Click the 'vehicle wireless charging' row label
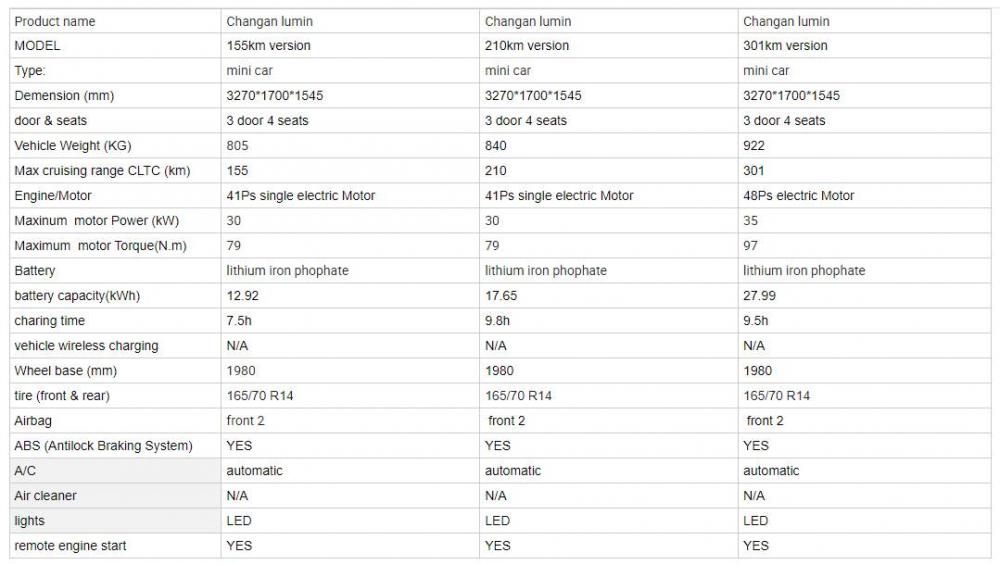This screenshot has height=565, width=1000. point(86,346)
